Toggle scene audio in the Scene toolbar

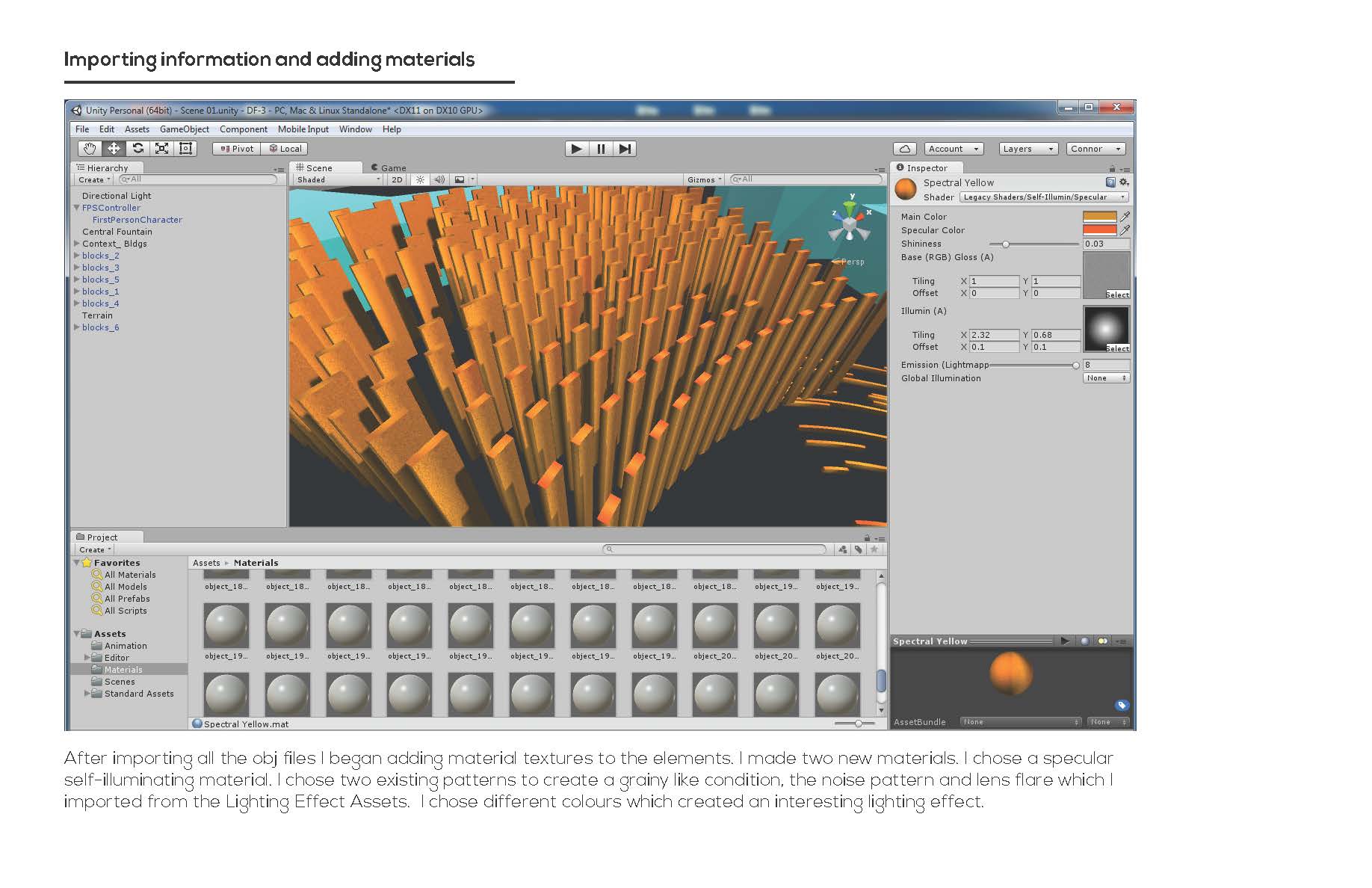point(439,179)
